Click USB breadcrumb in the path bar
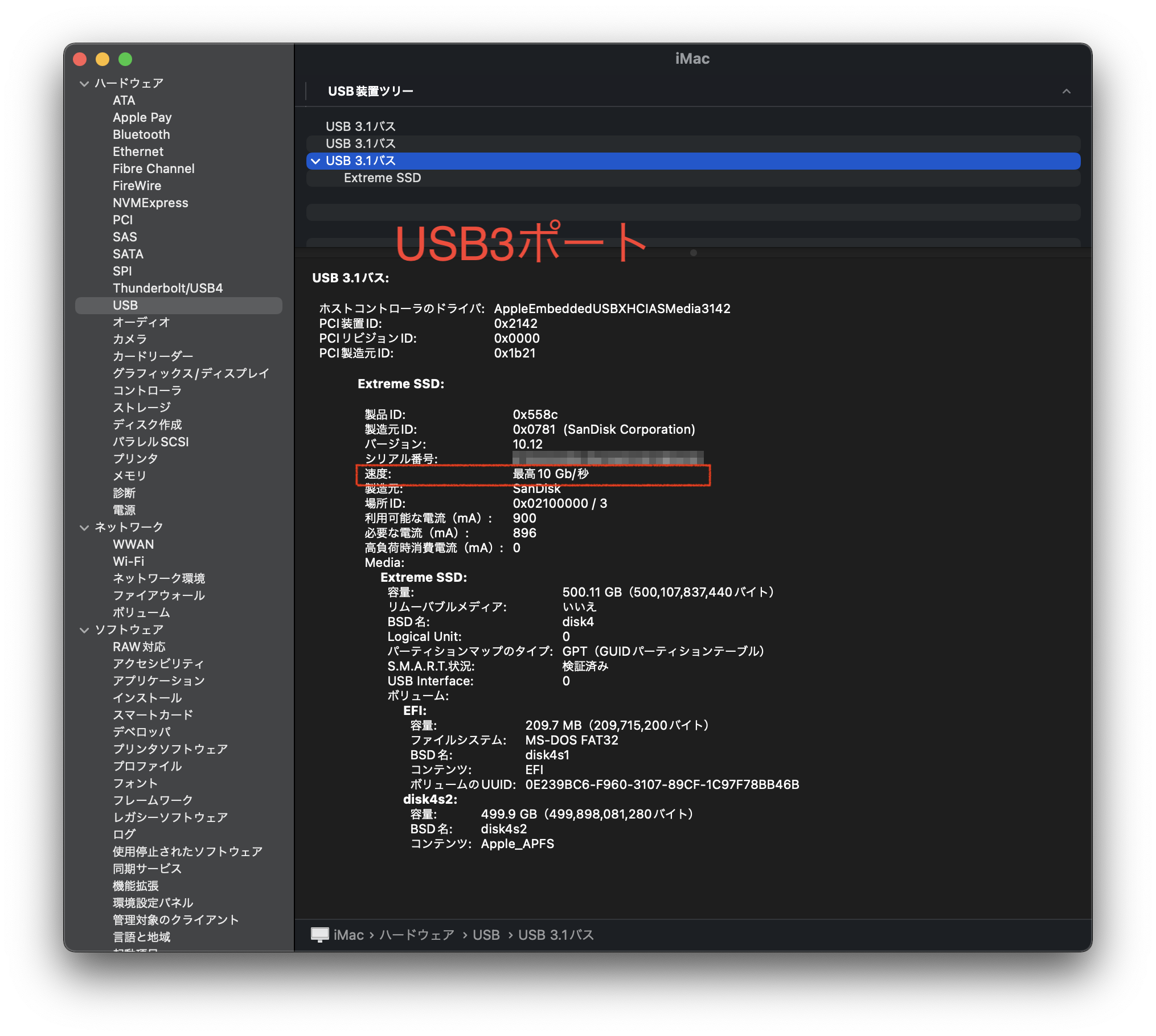Viewport: 1156px width, 1036px height. 486,935
